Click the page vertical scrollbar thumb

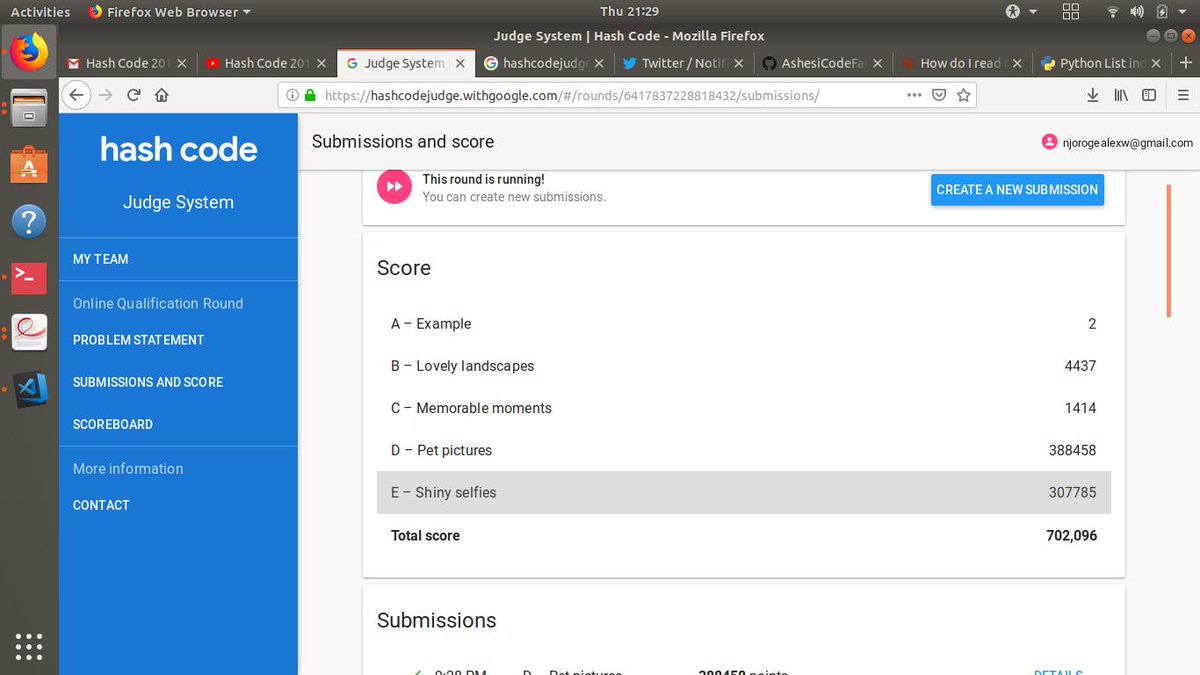pyautogui.click(x=1168, y=252)
